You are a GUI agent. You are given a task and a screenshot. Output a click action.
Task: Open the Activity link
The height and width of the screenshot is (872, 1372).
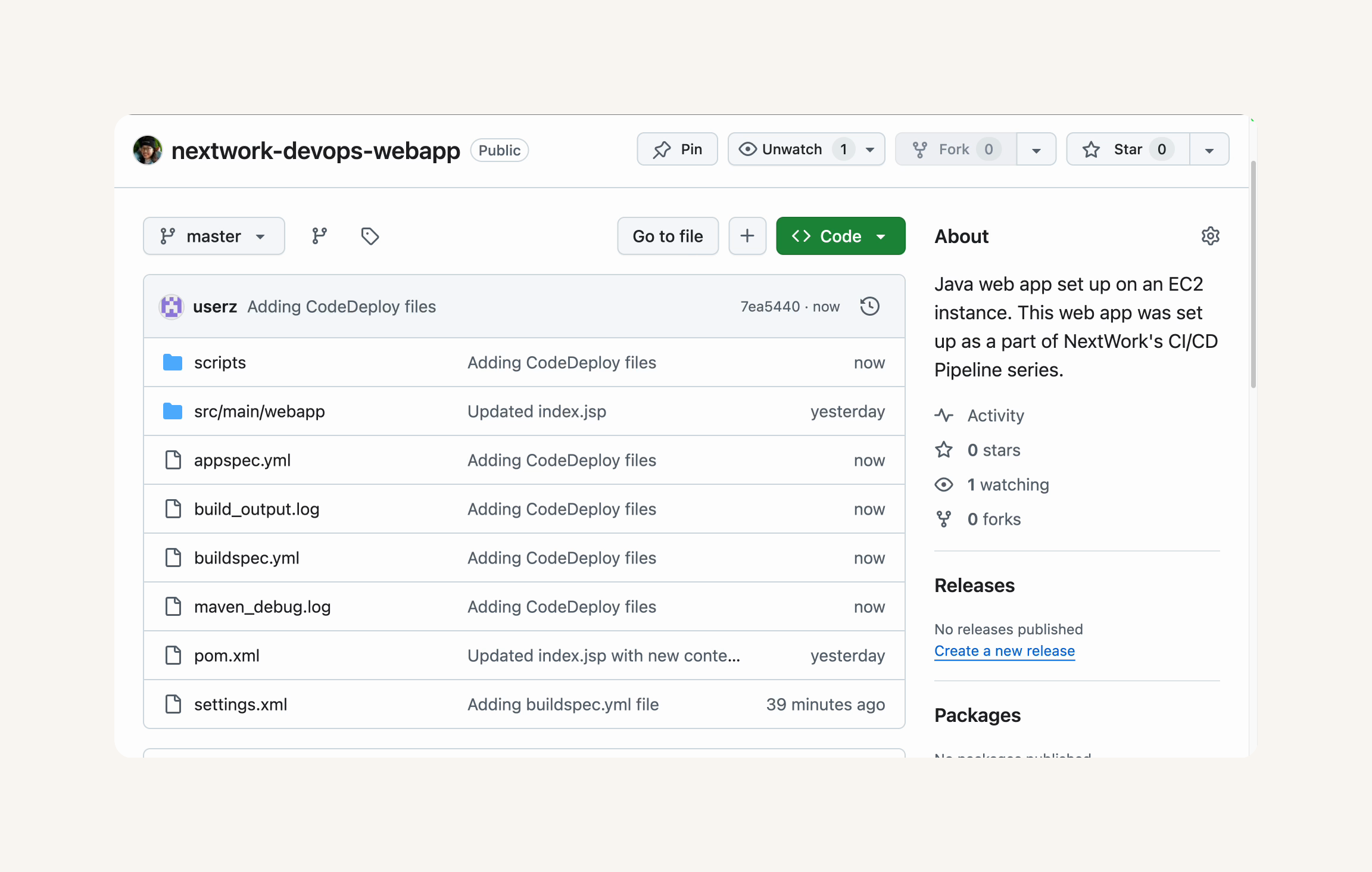996,416
